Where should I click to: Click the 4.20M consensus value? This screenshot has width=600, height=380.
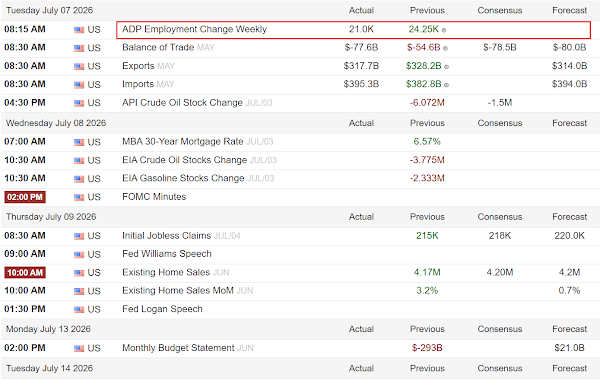click(500, 272)
